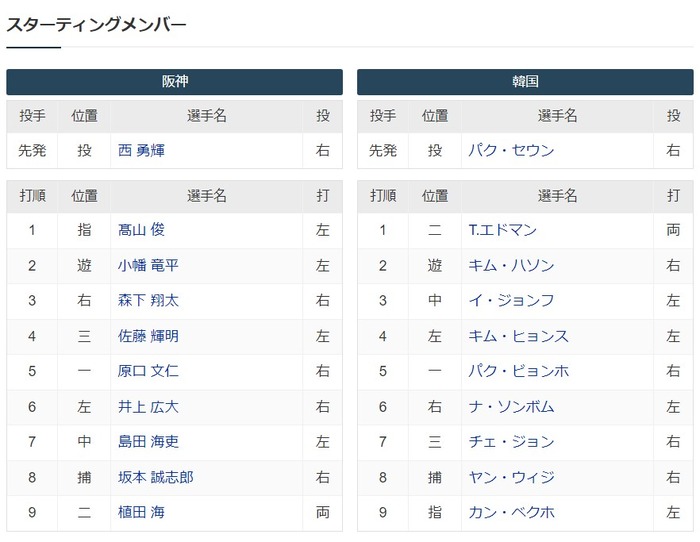Click 原口 文仁 player link

coord(148,371)
